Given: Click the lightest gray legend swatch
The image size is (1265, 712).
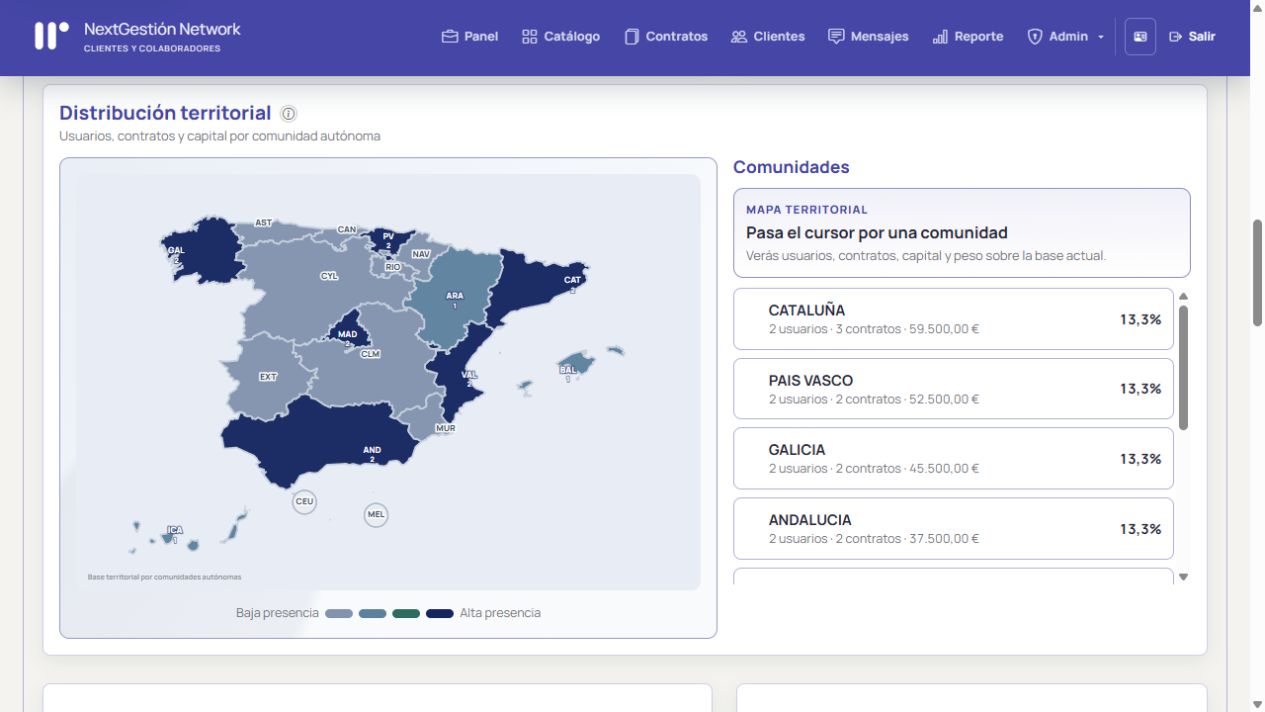Looking at the screenshot, I should 339,613.
